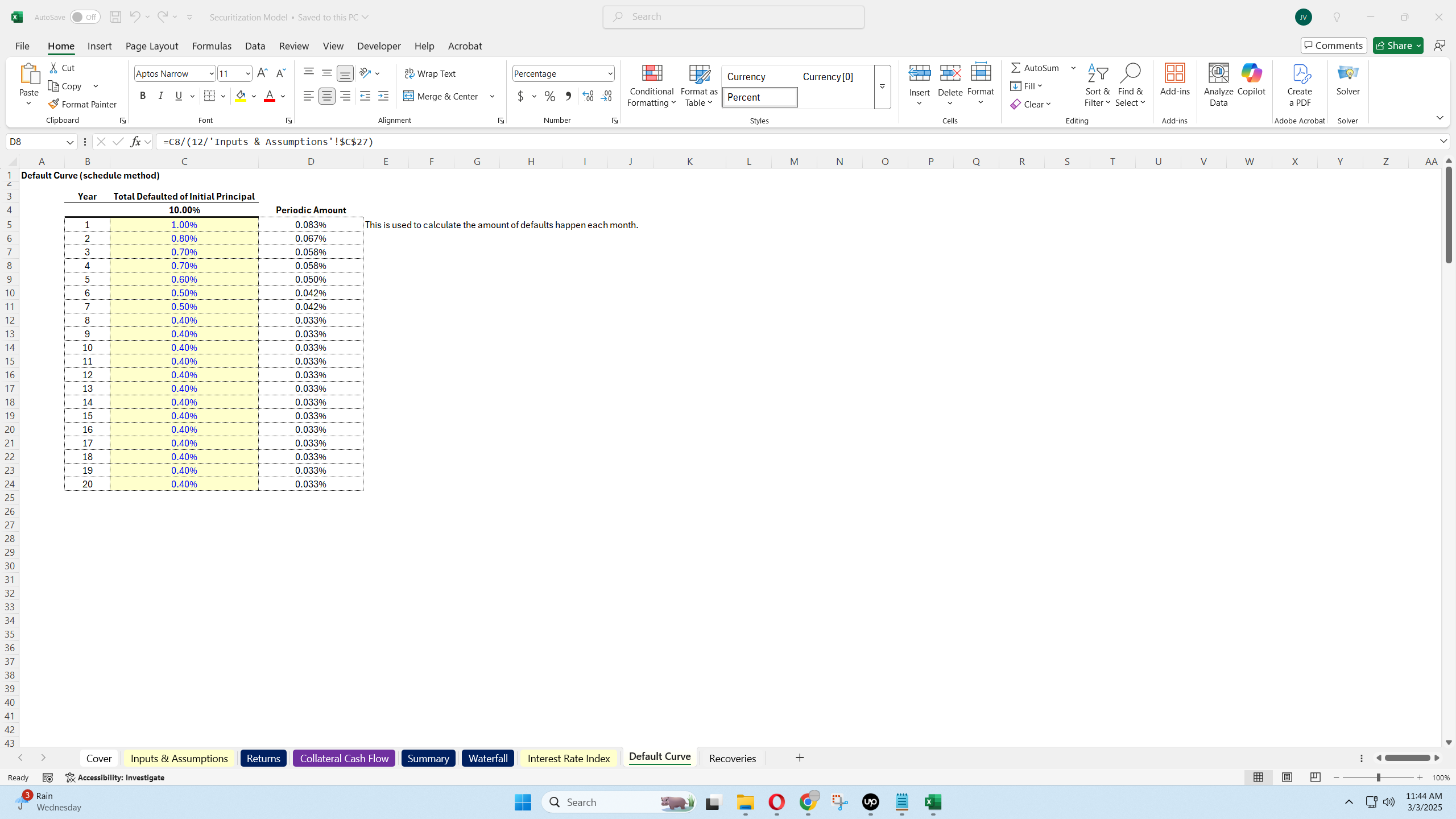Apply Percent Style from Number group
1456x819 pixels.
pyautogui.click(x=549, y=97)
